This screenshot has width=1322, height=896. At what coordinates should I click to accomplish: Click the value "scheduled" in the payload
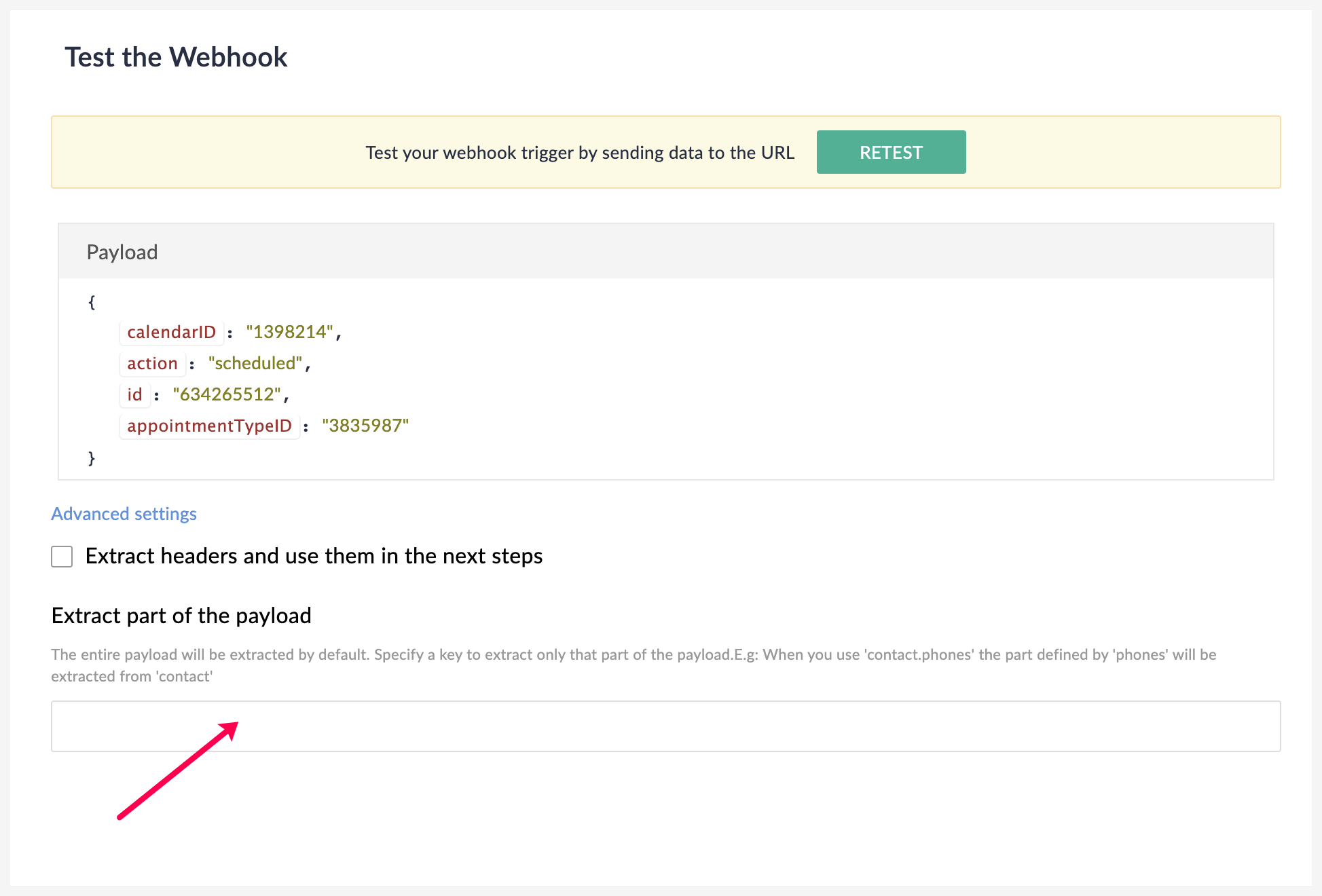pyautogui.click(x=255, y=363)
